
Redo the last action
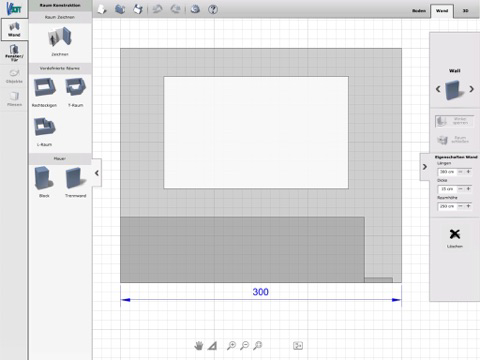pos(175,9)
